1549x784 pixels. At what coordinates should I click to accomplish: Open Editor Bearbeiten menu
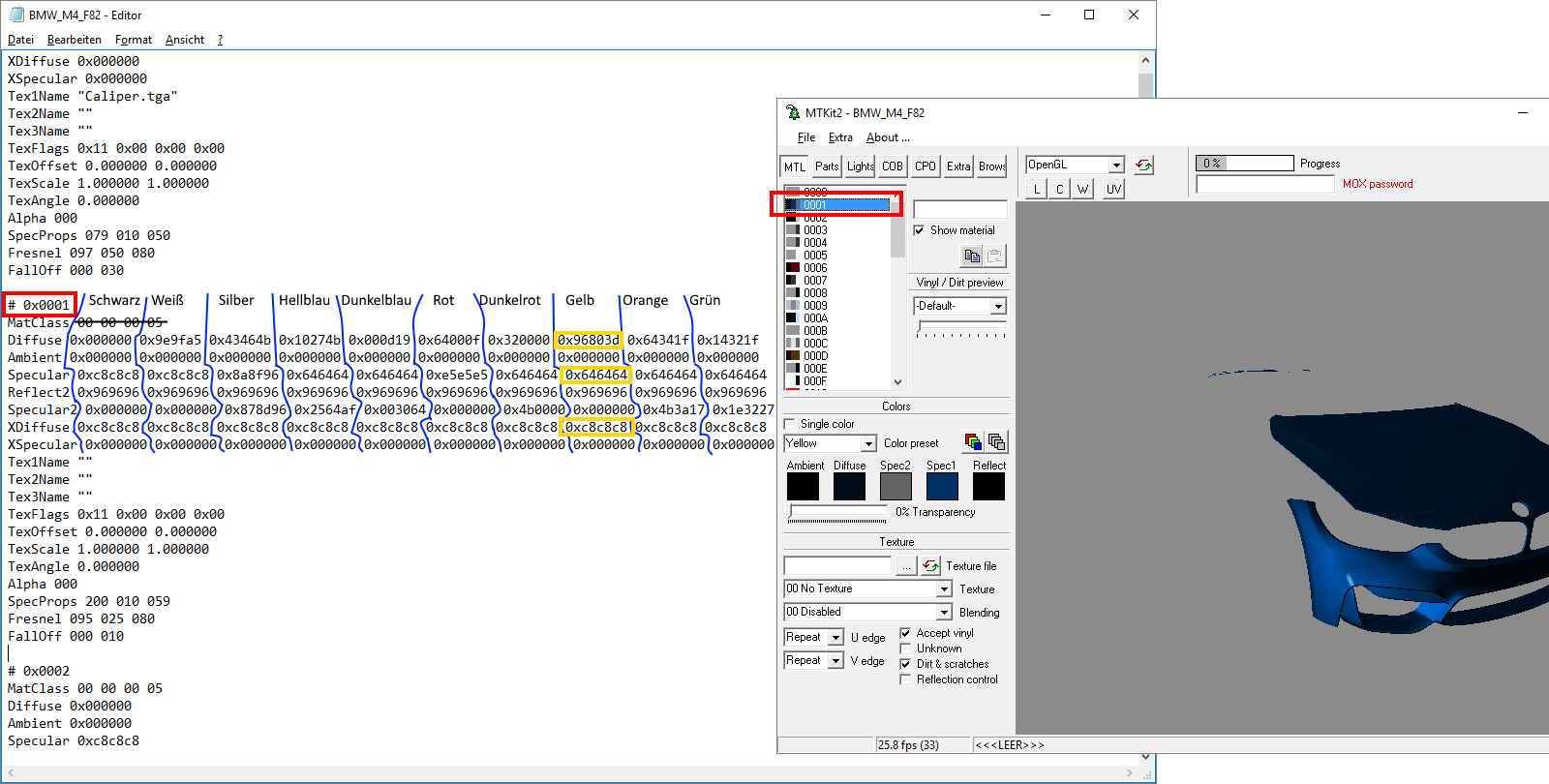point(74,40)
